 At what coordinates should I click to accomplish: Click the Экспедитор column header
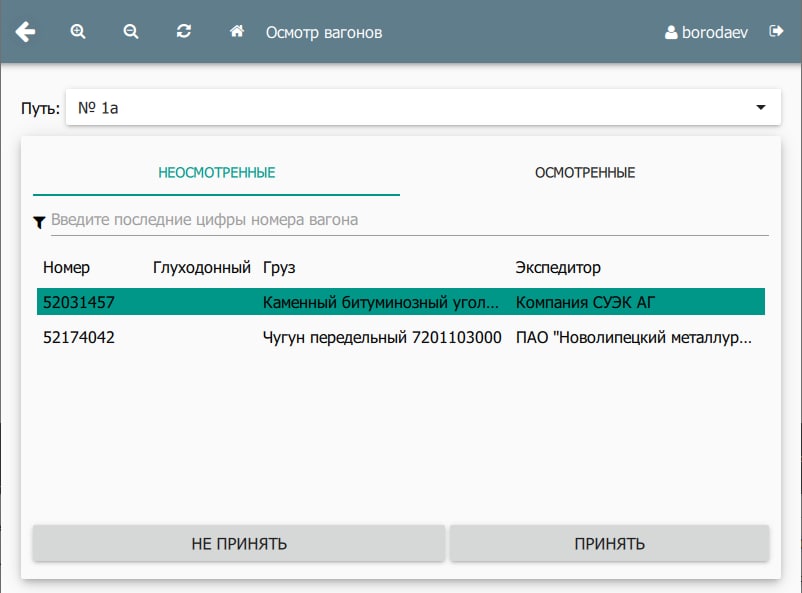558,268
